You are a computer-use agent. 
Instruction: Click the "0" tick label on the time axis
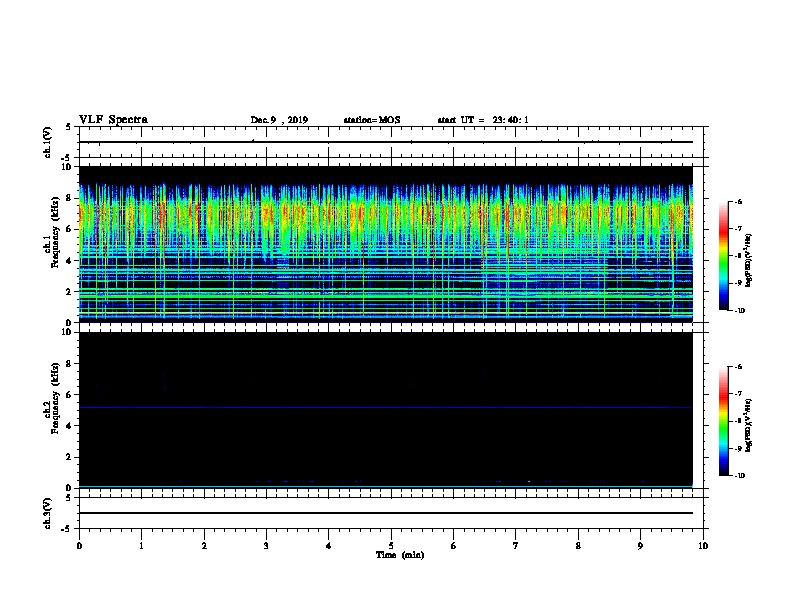[x=79, y=546]
